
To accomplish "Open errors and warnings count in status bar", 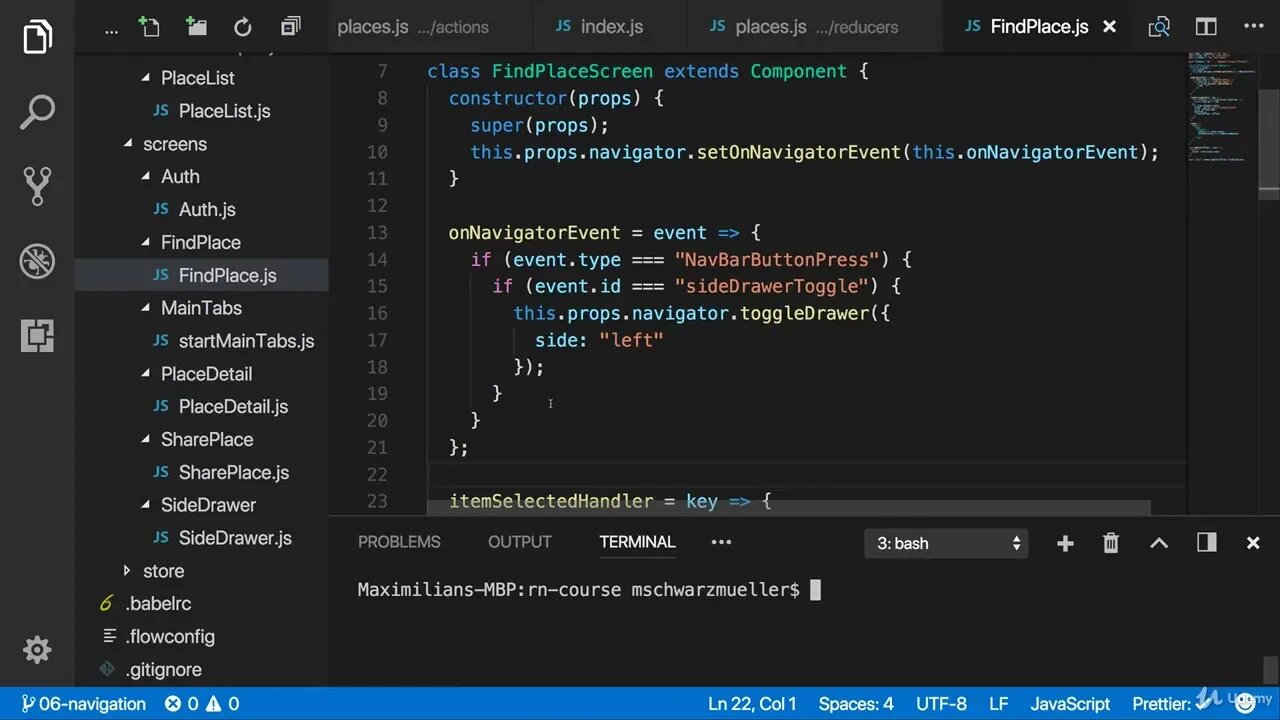I will 202,704.
